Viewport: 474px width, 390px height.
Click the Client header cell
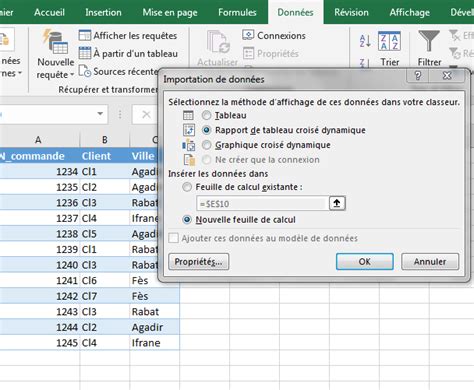(x=105, y=156)
